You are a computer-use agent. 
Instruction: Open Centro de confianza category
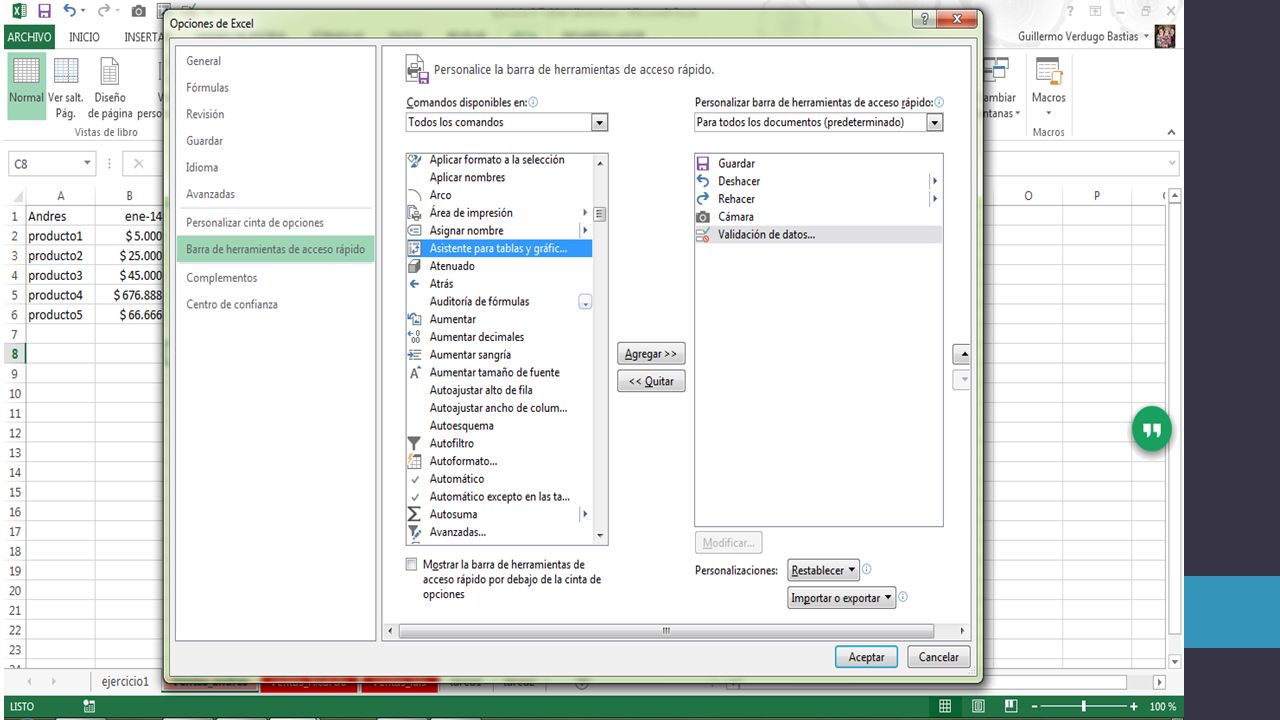(x=275, y=304)
